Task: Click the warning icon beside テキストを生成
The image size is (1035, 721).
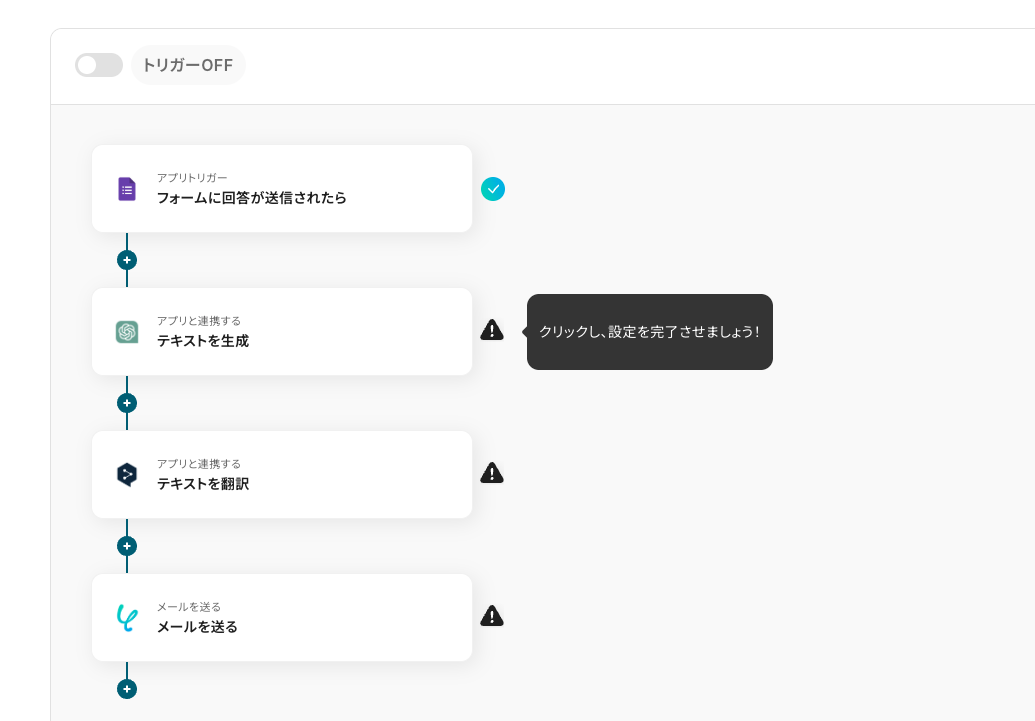Action: 492,330
